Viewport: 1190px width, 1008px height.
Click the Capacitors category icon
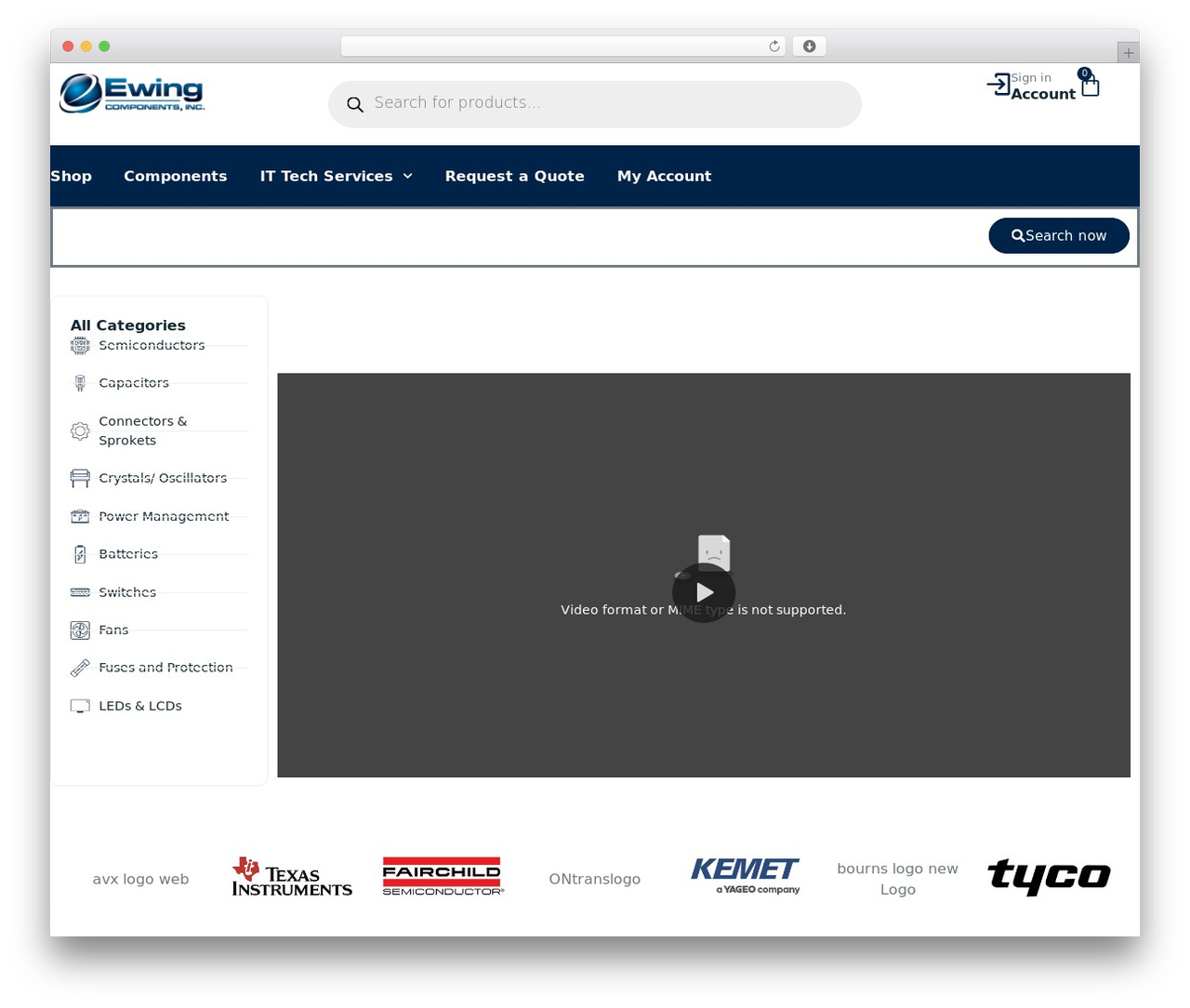pyautogui.click(x=80, y=383)
